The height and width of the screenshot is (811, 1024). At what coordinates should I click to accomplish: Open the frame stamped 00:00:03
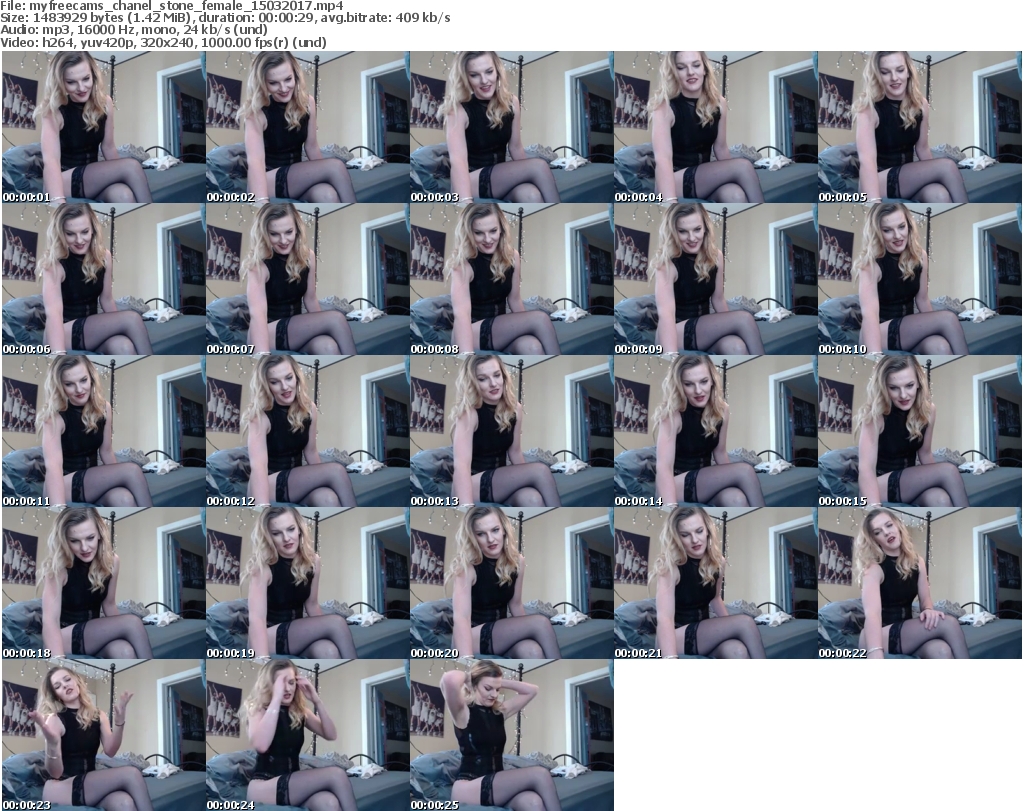coord(511,127)
